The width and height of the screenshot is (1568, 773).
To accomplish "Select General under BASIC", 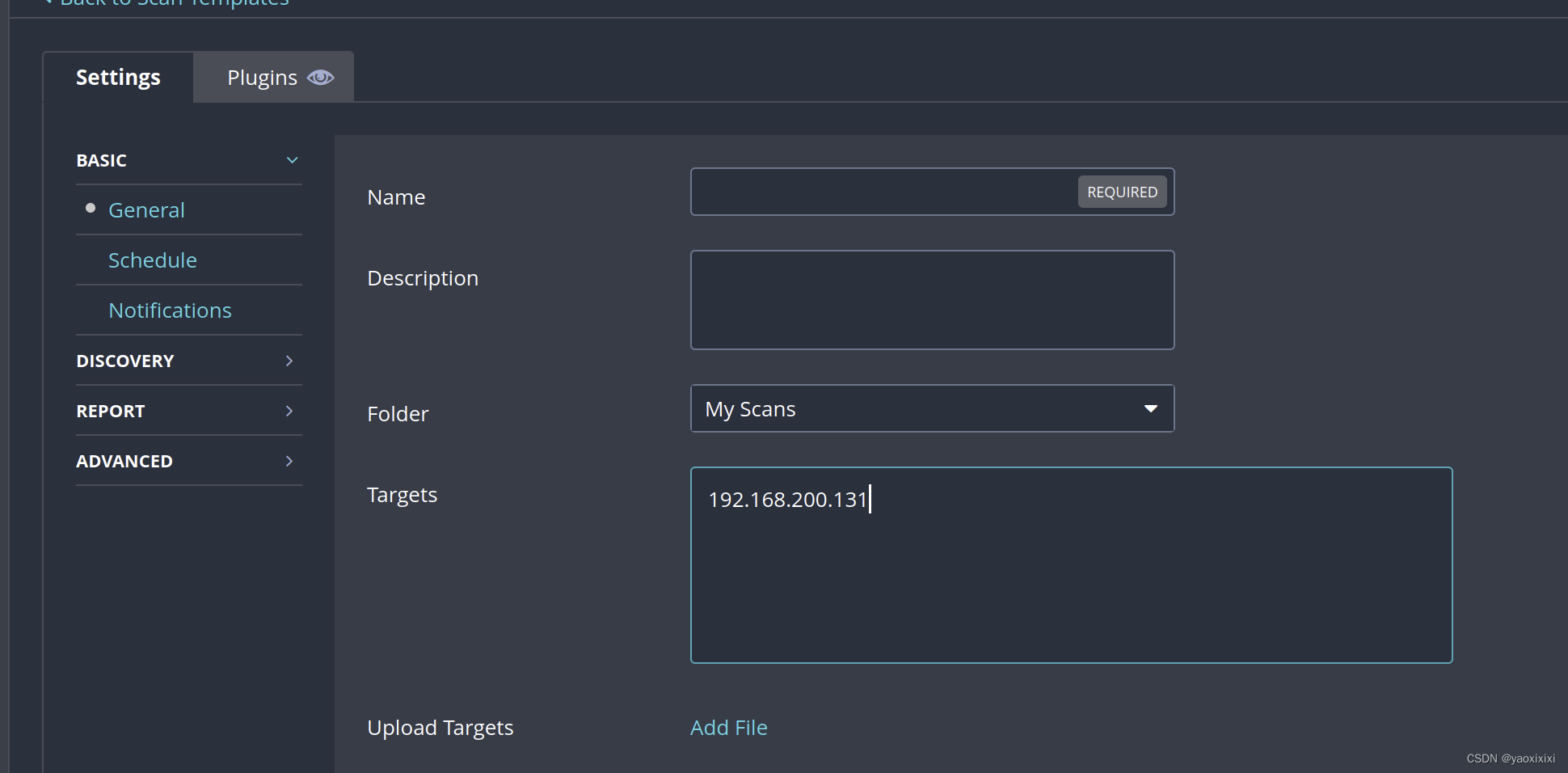I will coord(146,210).
